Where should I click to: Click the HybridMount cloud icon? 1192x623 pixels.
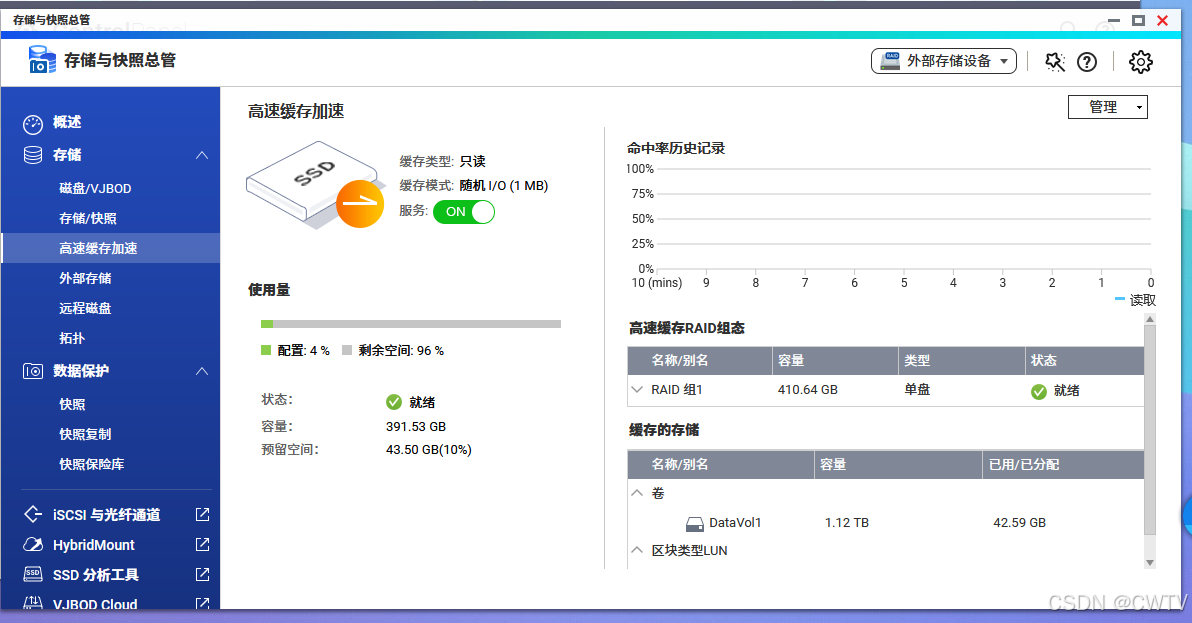[33, 545]
